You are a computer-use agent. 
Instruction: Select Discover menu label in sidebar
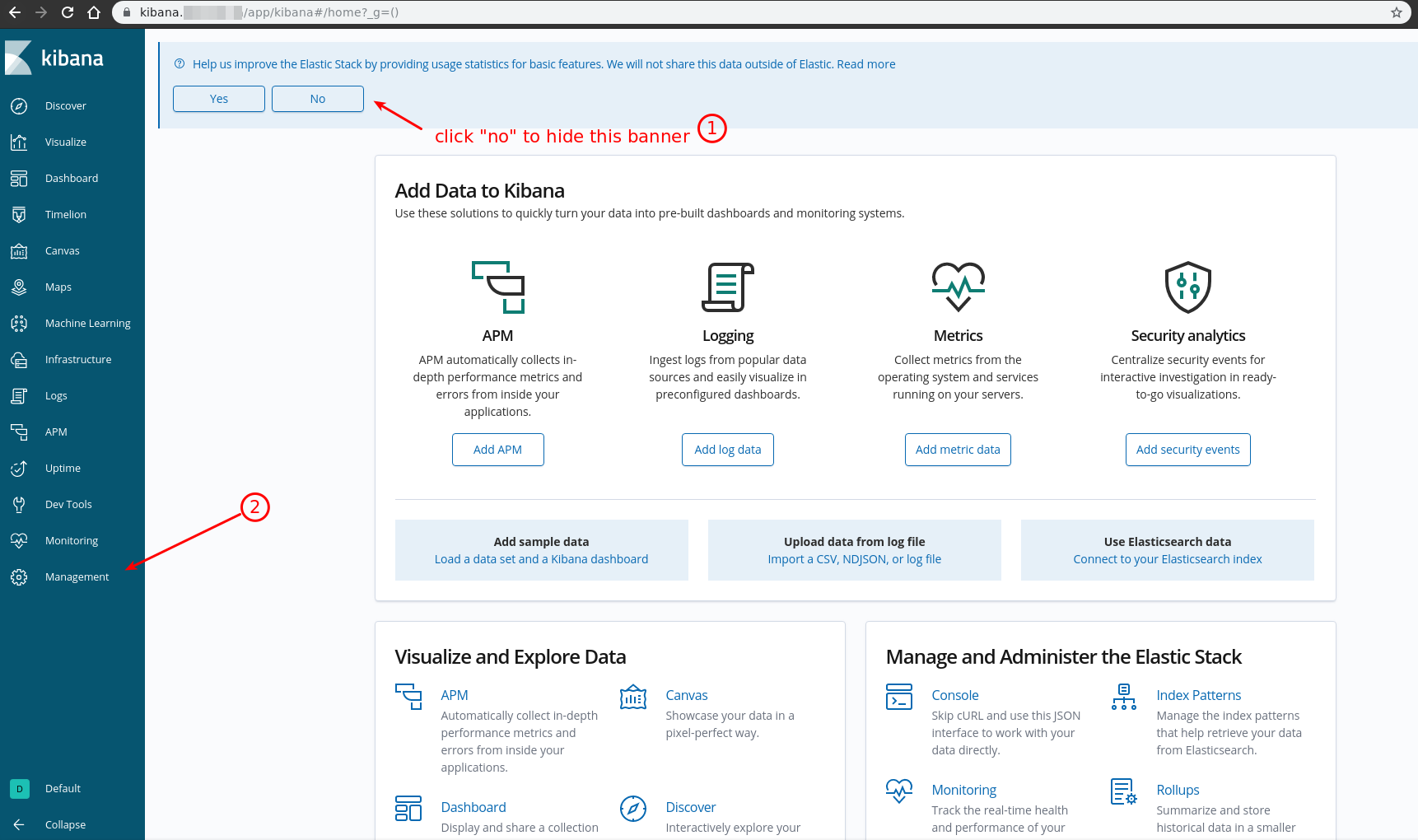[x=66, y=106]
